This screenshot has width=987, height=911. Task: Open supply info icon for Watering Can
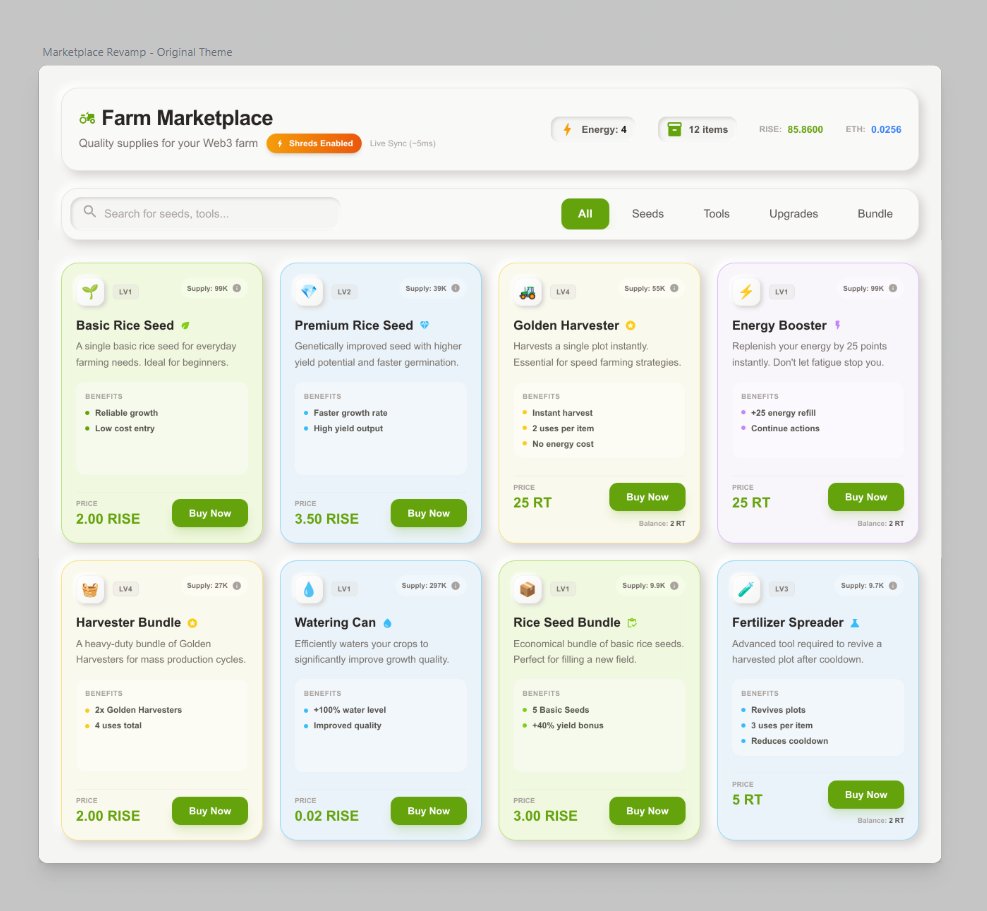[x=456, y=586]
